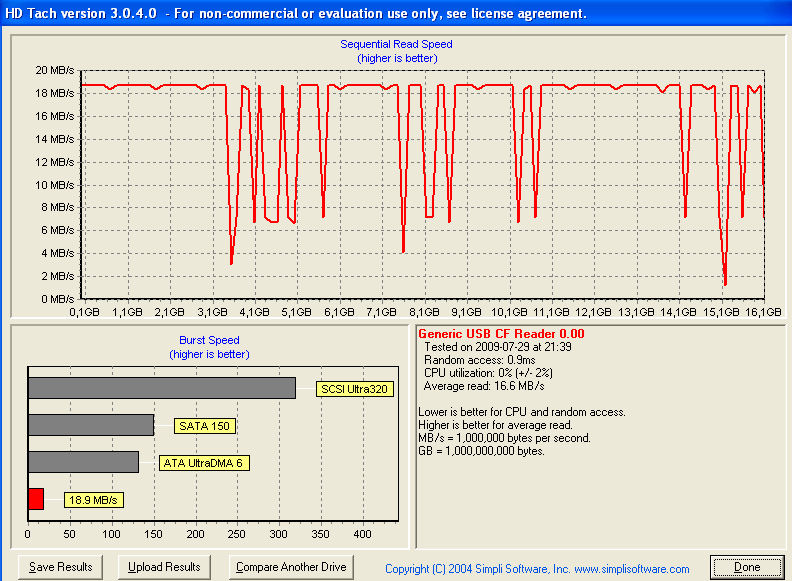Select the gray SATA 150 bar
This screenshot has height=581, width=792.
click(91, 425)
